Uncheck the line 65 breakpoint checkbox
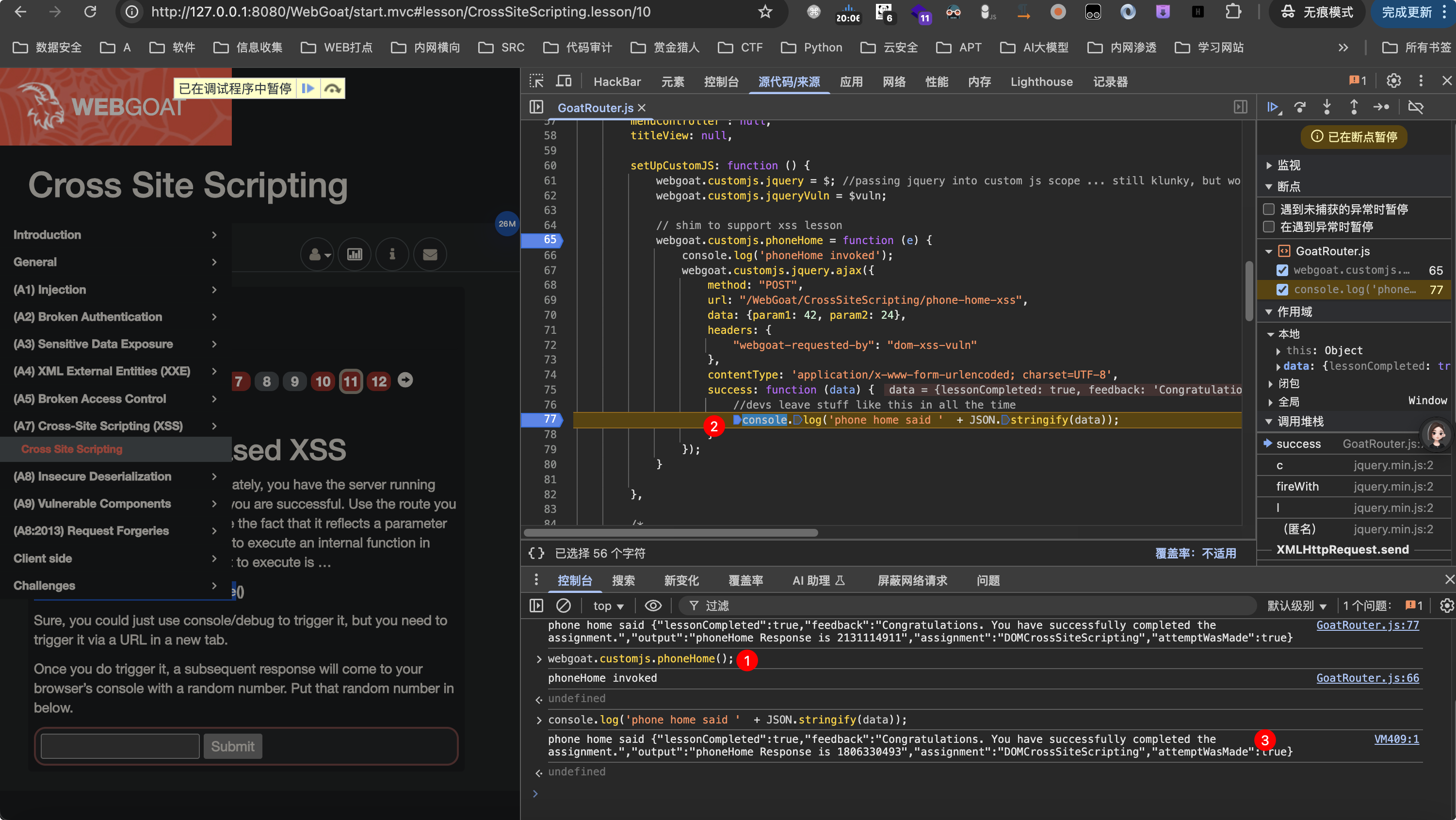This screenshot has height=820, width=1456. point(1282,270)
